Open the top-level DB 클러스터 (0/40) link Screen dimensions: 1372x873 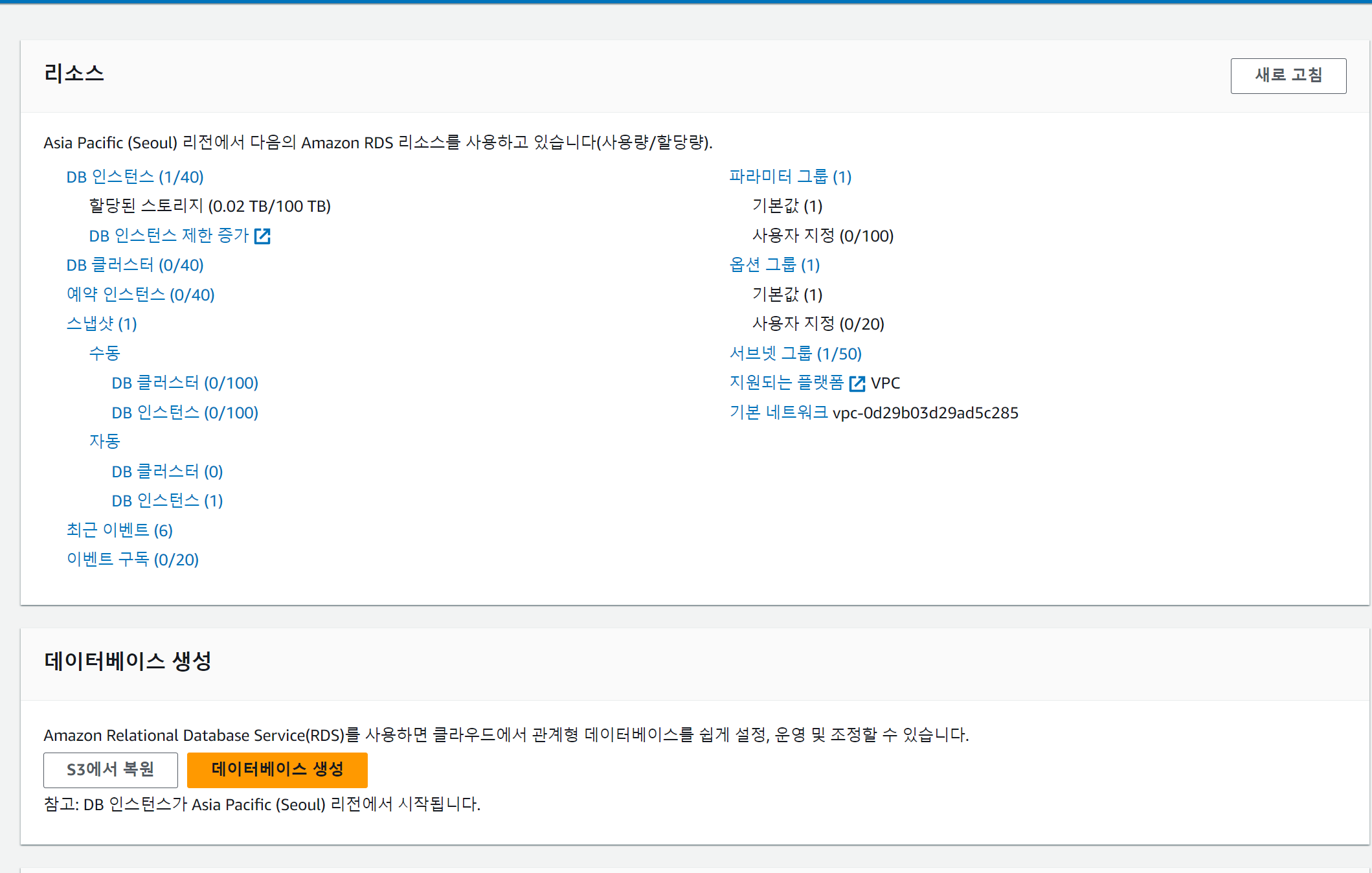pos(135,265)
